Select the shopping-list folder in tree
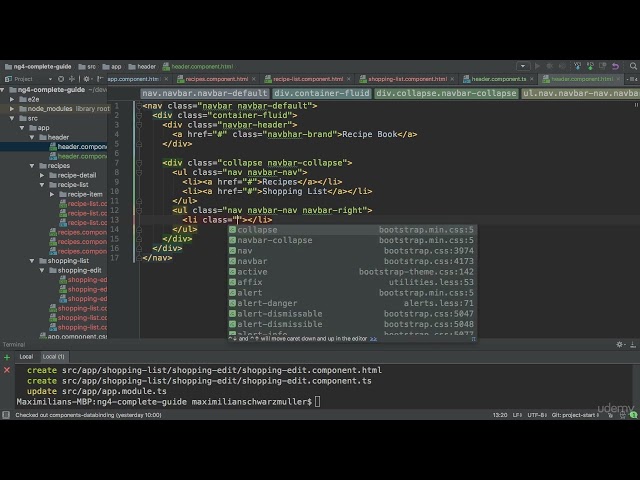640x480 pixels. (68, 260)
